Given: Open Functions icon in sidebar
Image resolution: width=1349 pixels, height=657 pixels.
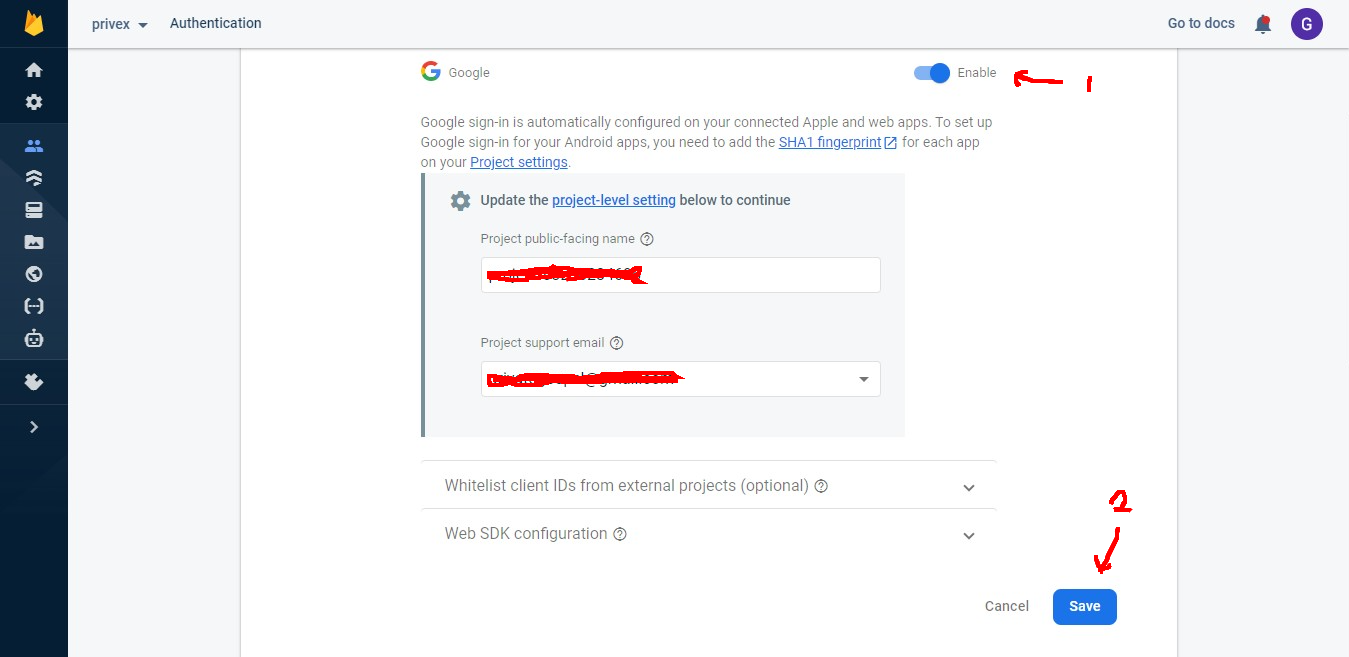Looking at the screenshot, I should tap(34, 306).
